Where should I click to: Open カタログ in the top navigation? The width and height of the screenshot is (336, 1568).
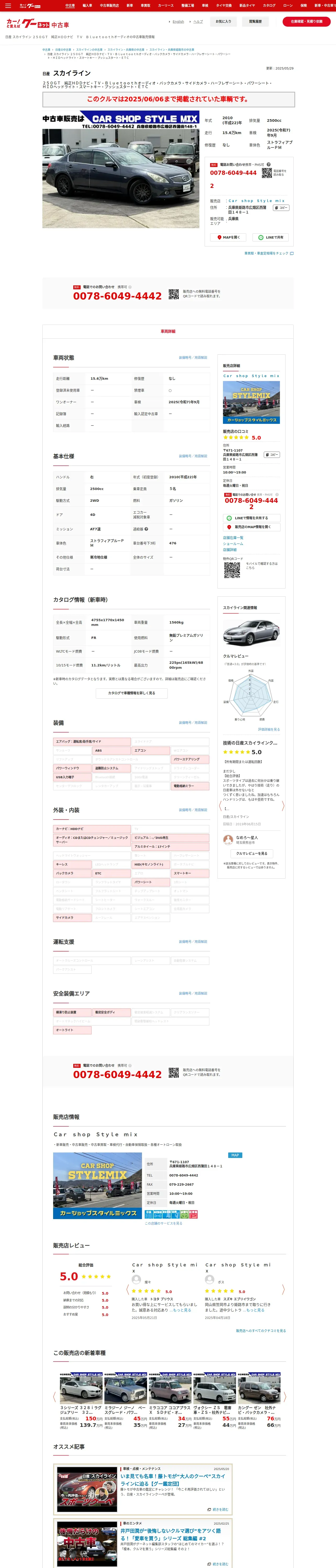(x=269, y=5)
